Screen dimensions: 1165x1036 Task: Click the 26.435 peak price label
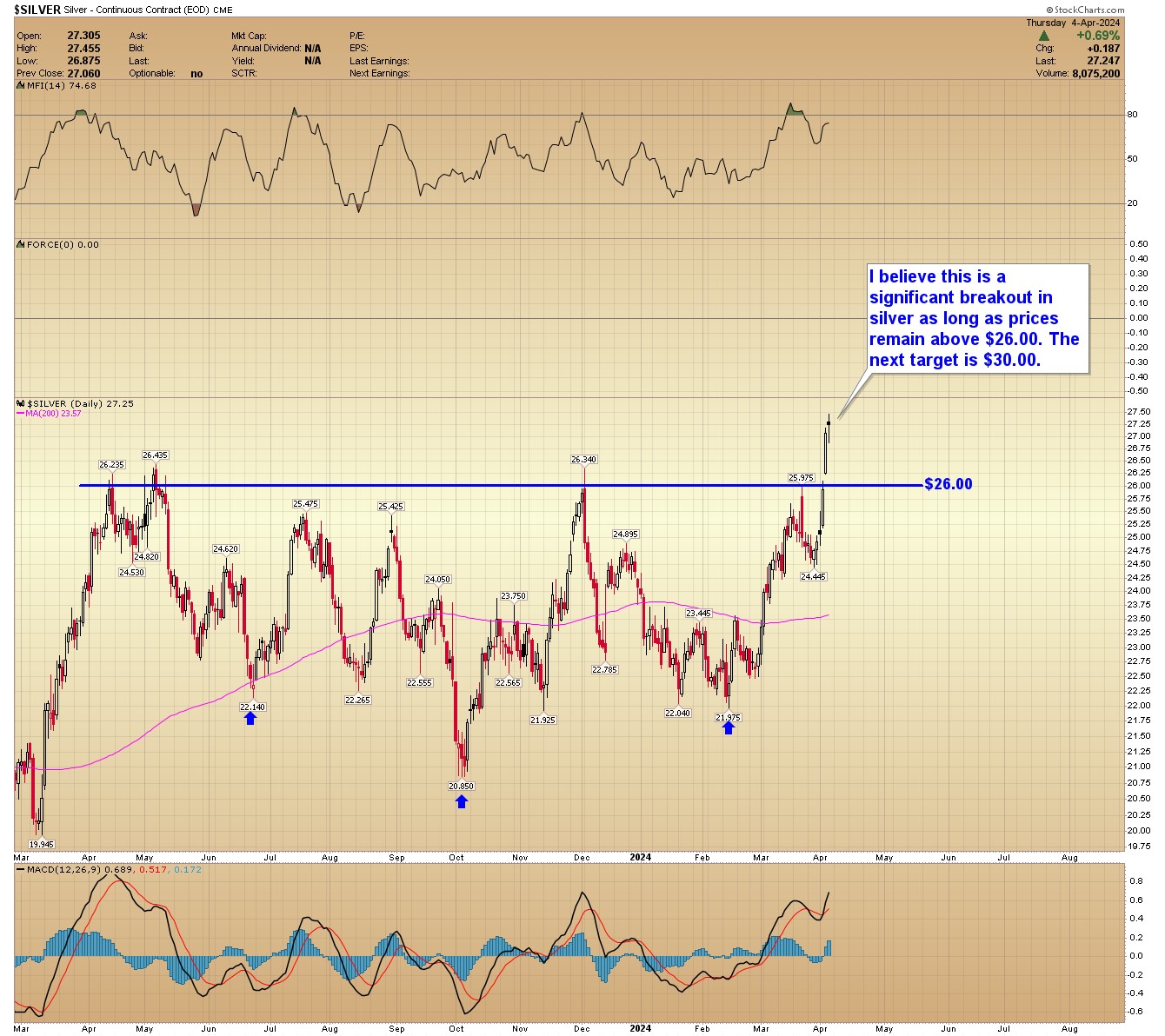pos(155,455)
